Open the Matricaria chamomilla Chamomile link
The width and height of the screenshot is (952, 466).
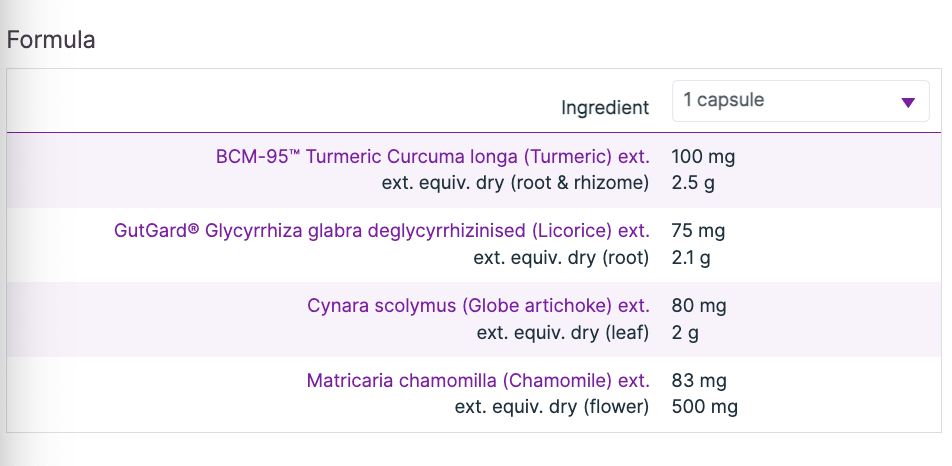(x=478, y=381)
